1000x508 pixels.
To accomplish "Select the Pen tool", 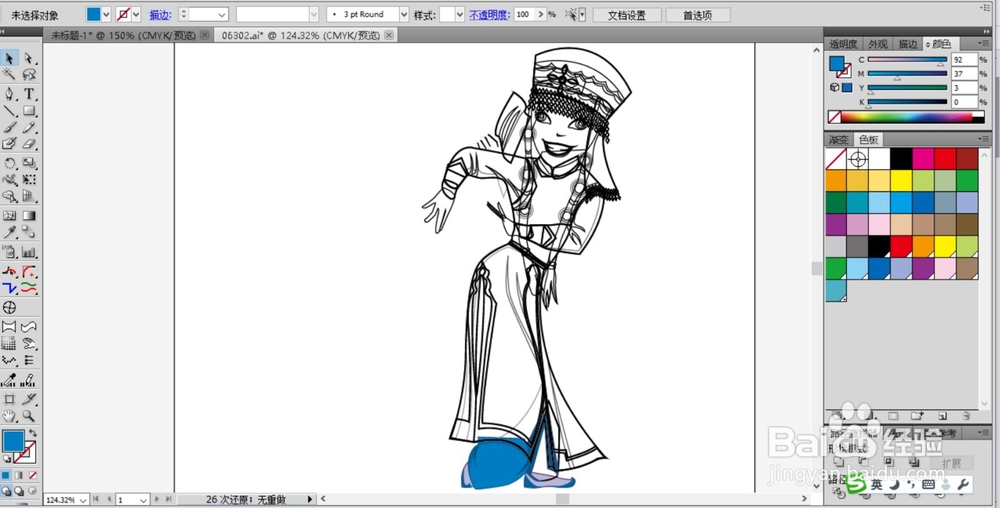I will (9, 94).
